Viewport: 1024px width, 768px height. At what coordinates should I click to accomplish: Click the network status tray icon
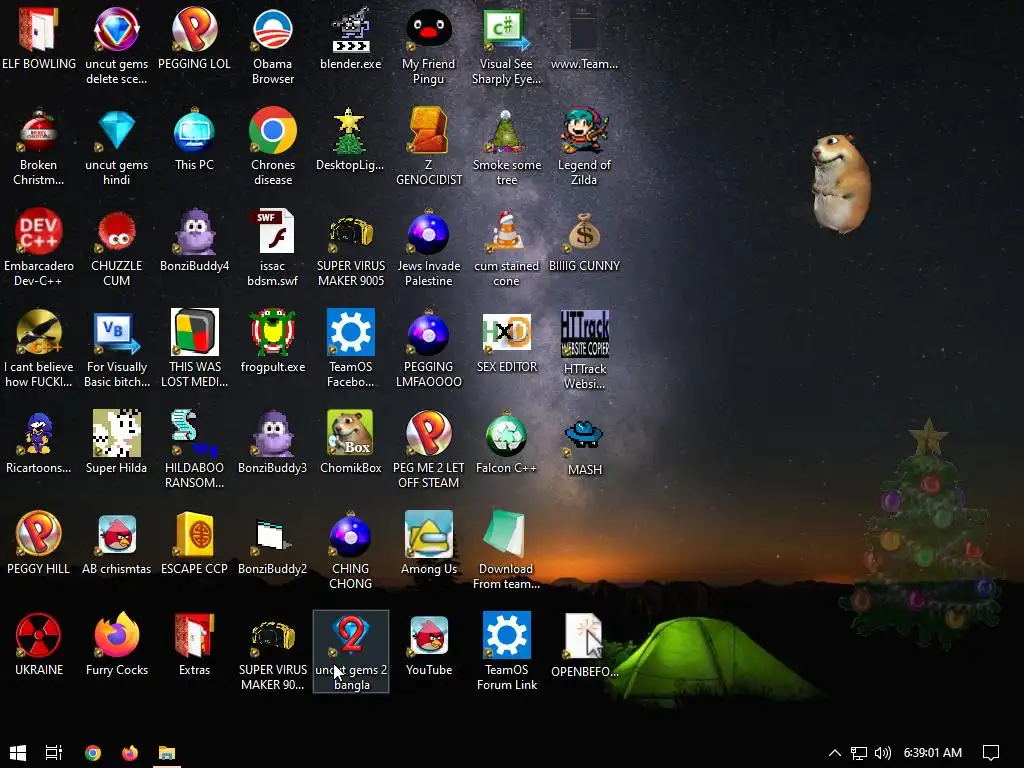click(x=859, y=753)
